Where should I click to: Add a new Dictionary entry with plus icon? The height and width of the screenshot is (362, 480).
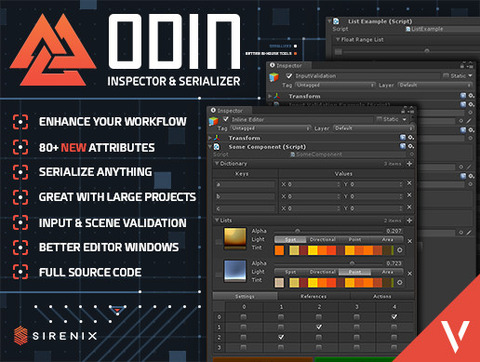click(409, 164)
